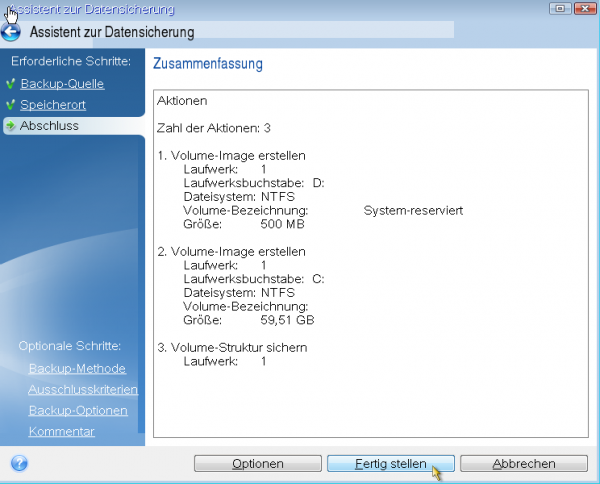Open the Kommentar optional step
This screenshot has width=600, height=484.
click(x=62, y=432)
